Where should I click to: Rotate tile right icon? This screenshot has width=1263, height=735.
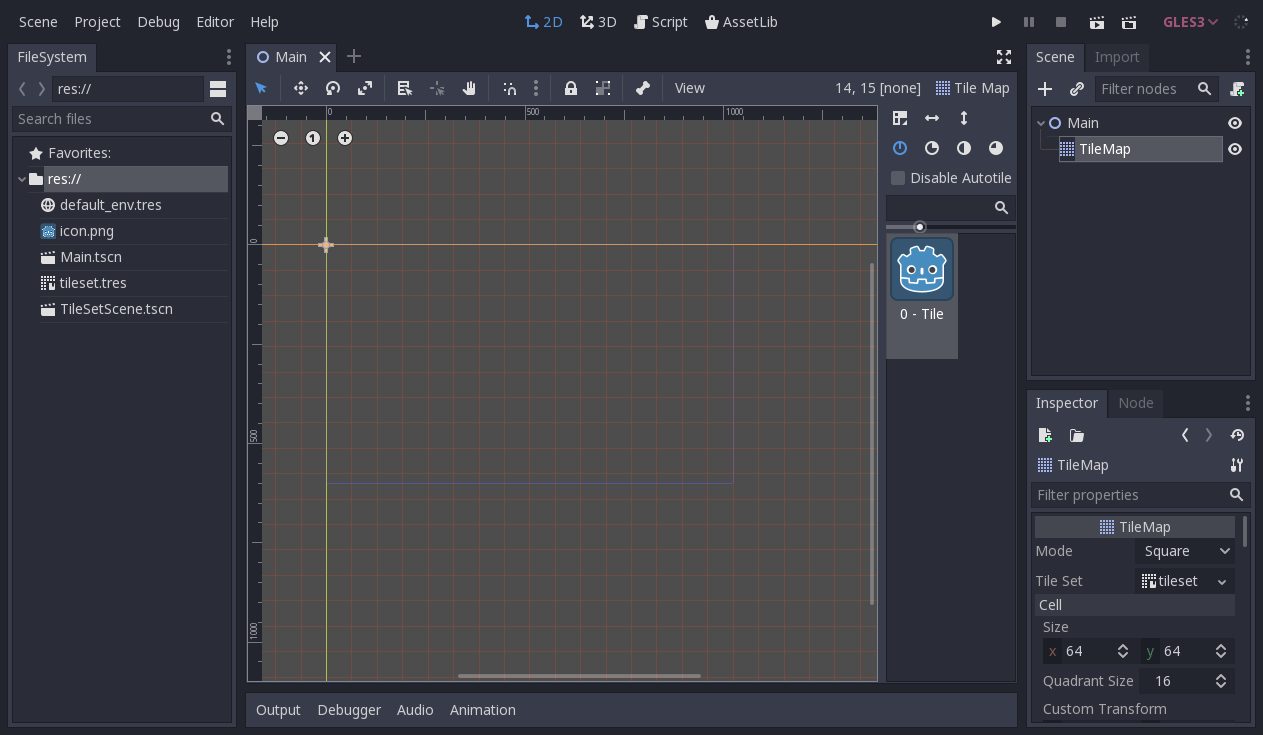click(932, 148)
